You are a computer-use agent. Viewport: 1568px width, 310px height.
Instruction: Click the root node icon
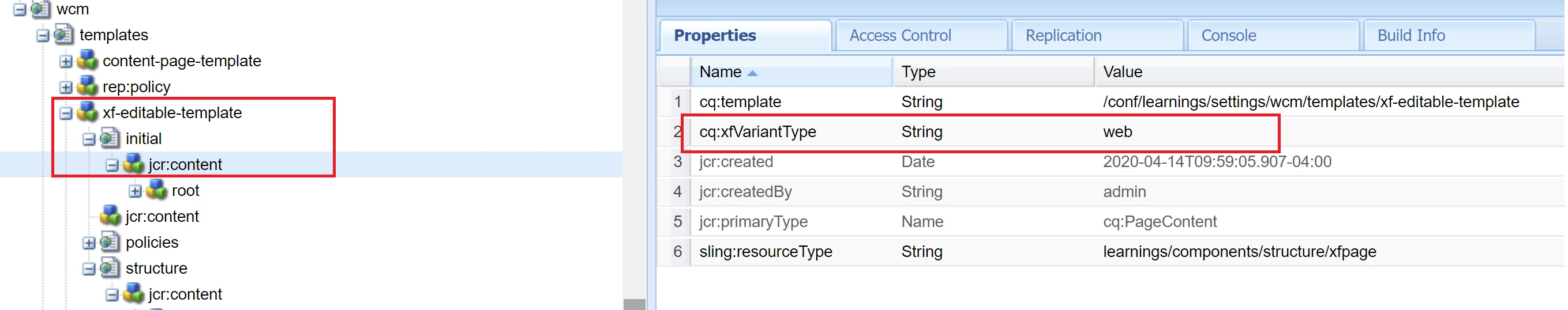pyautogui.click(x=156, y=190)
